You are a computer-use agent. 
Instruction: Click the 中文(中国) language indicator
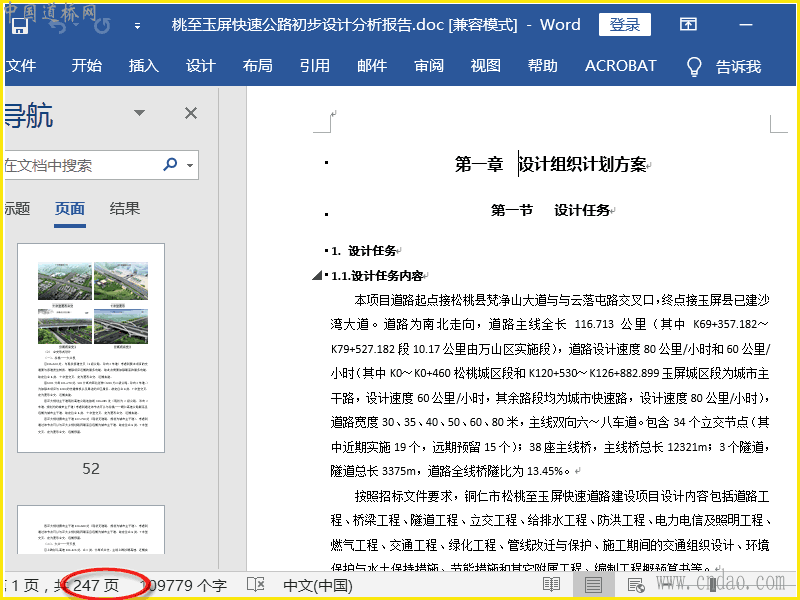tap(318, 584)
